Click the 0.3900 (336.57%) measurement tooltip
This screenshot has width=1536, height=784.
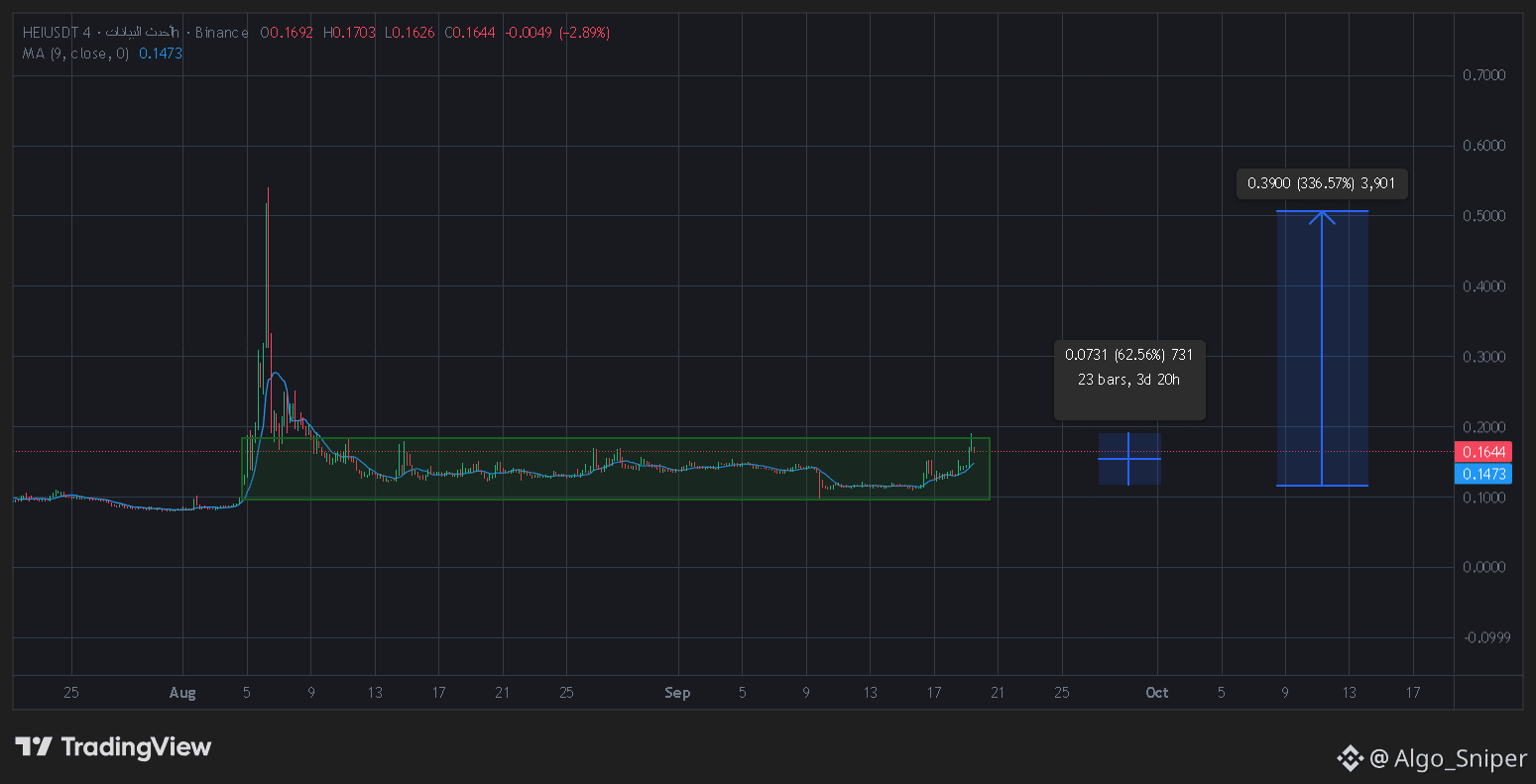tap(1322, 183)
